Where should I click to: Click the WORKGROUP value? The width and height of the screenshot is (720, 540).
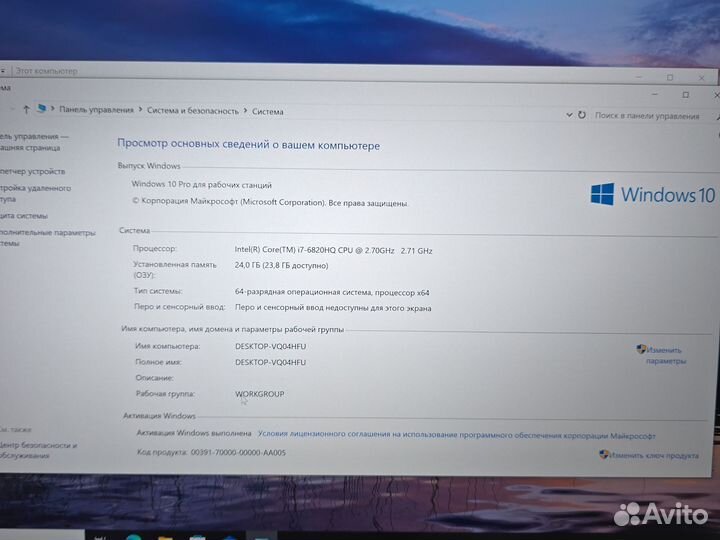(260, 394)
